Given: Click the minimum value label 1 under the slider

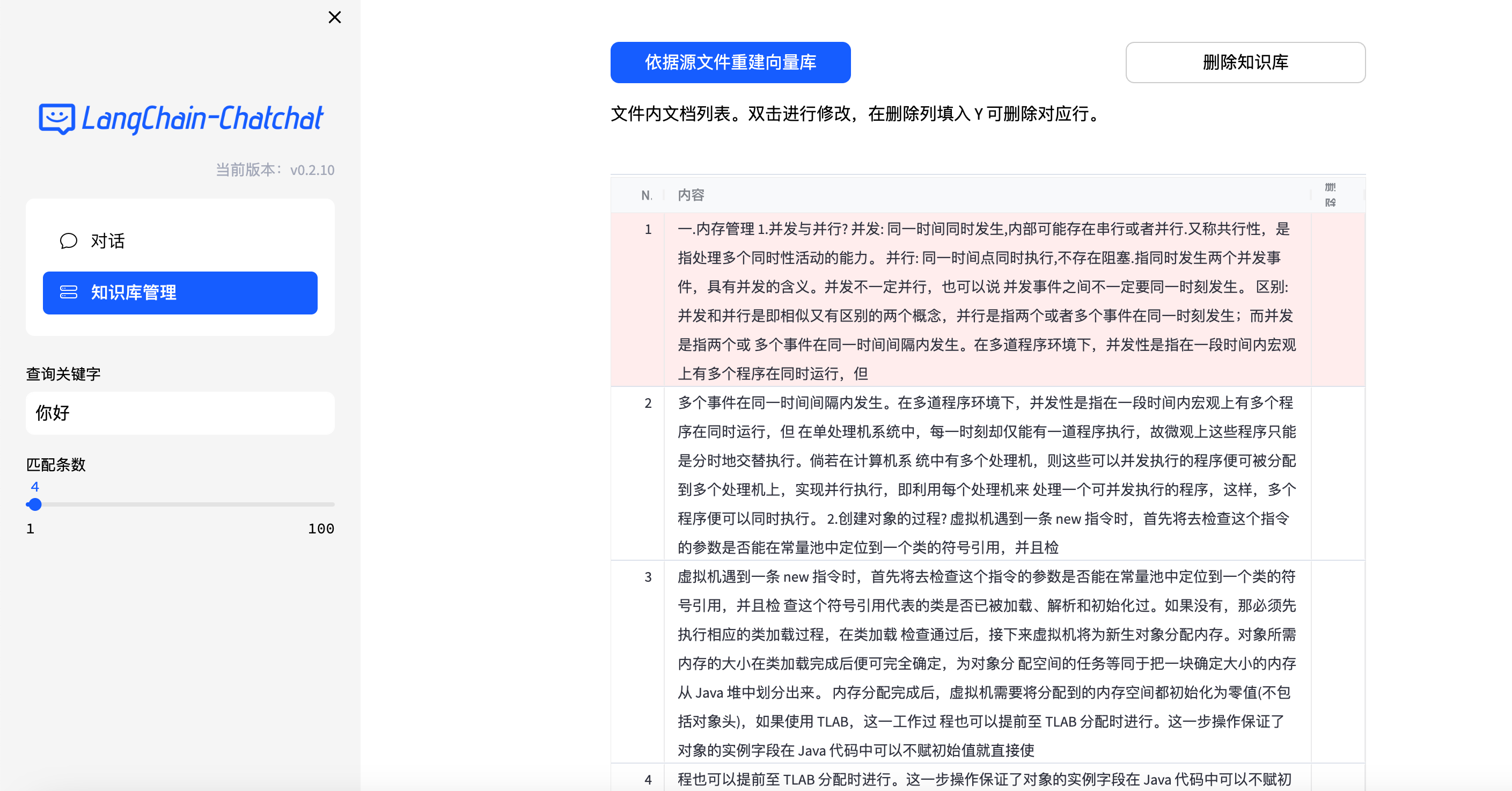Looking at the screenshot, I should pyautogui.click(x=30, y=528).
